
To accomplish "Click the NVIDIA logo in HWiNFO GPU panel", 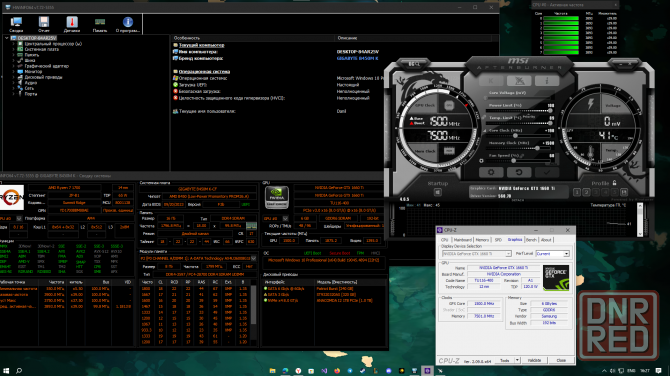I will point(276,197).
